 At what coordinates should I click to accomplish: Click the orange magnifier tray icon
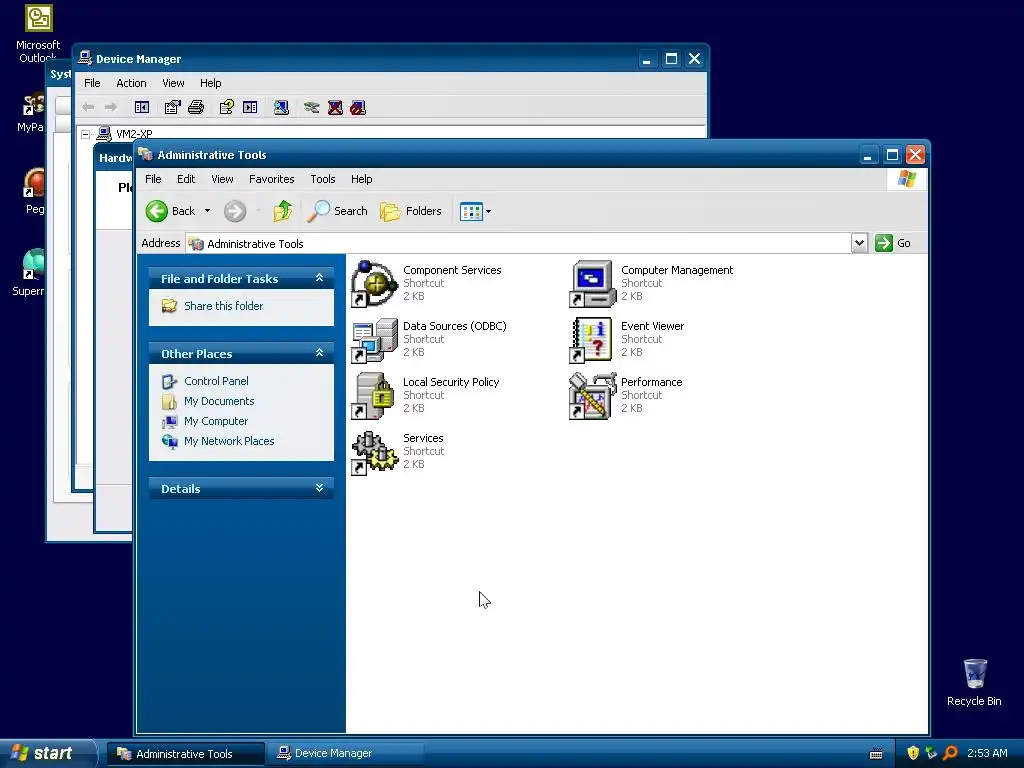[950, 753]
